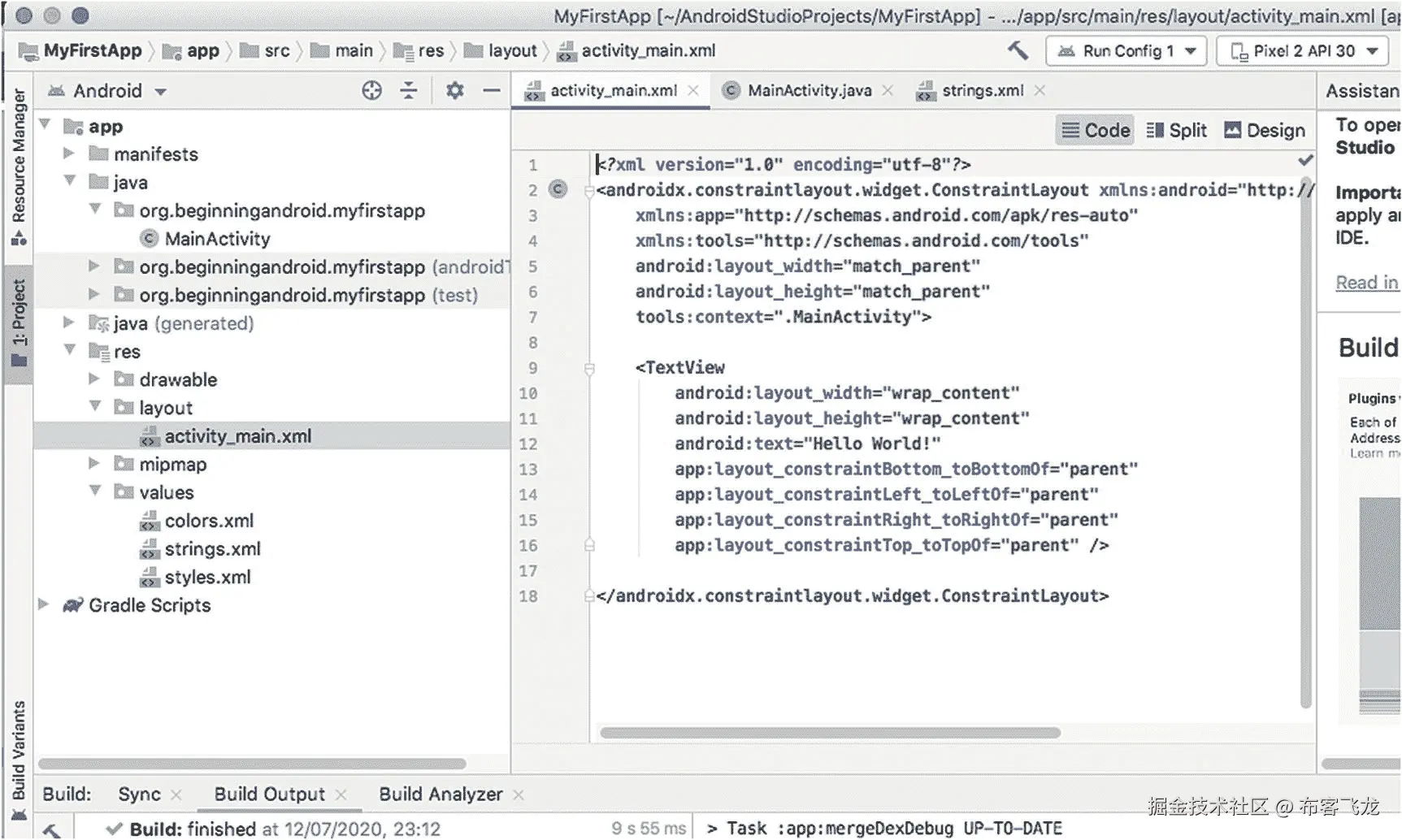This screenshot has height=840, width=1402.
Task: Close the activity_main.xml editor tab
Action: [693, 90]
